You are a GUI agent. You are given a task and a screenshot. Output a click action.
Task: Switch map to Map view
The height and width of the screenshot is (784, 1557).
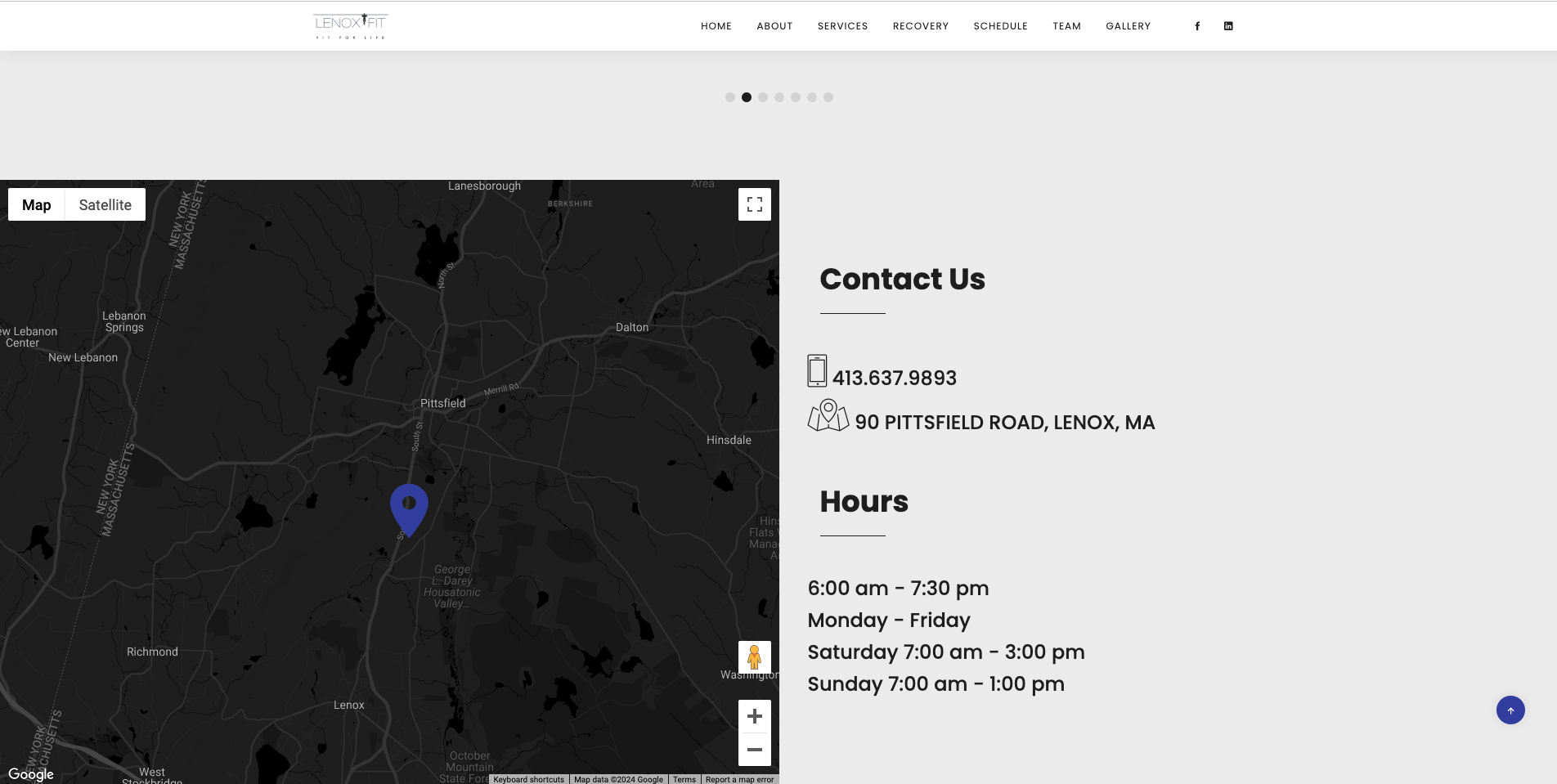[37, 204]
